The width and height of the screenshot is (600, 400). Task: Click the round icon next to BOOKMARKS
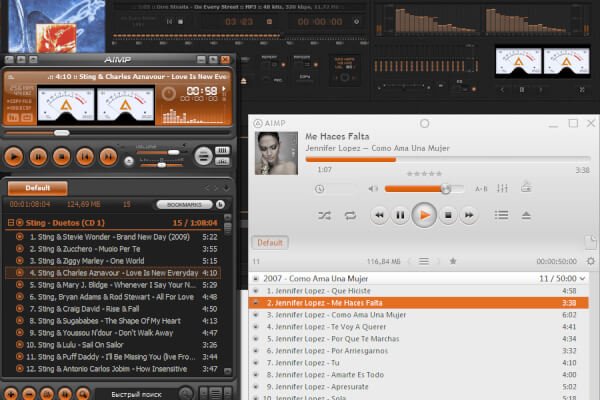220,204
